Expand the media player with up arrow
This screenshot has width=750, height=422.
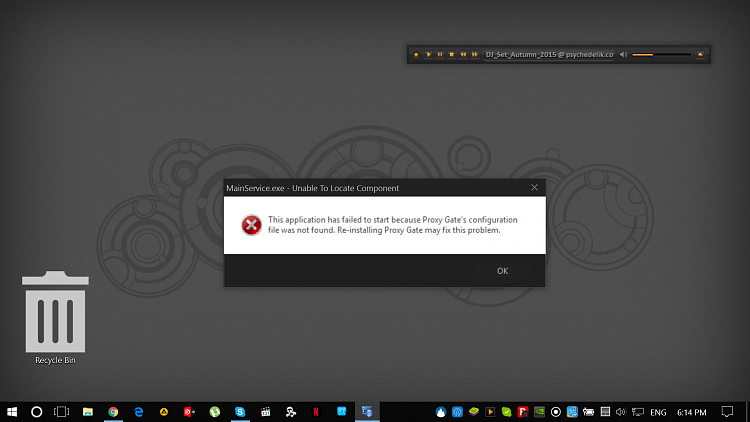coord(700,55)
